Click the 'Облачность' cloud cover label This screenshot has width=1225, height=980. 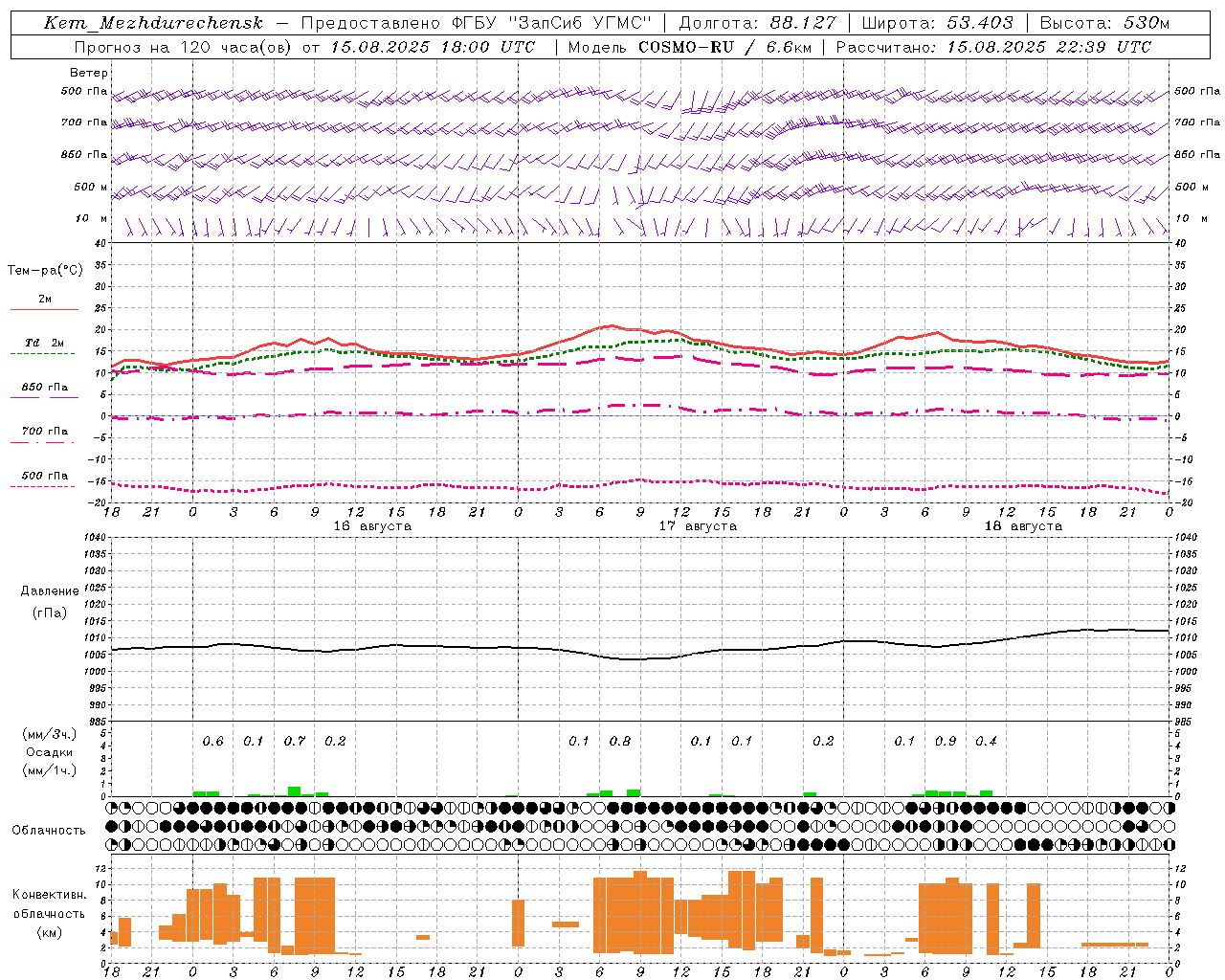[49, 831]
